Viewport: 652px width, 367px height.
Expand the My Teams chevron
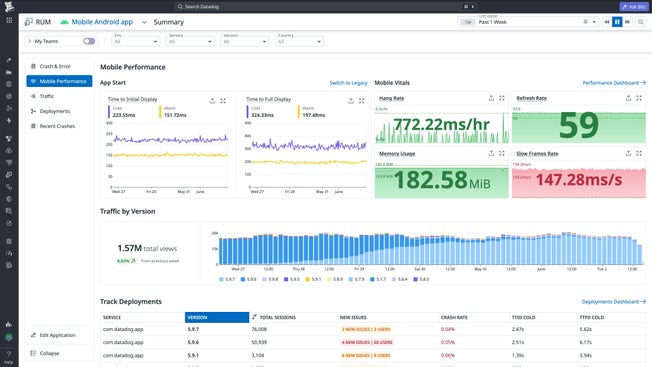point(30,41)
